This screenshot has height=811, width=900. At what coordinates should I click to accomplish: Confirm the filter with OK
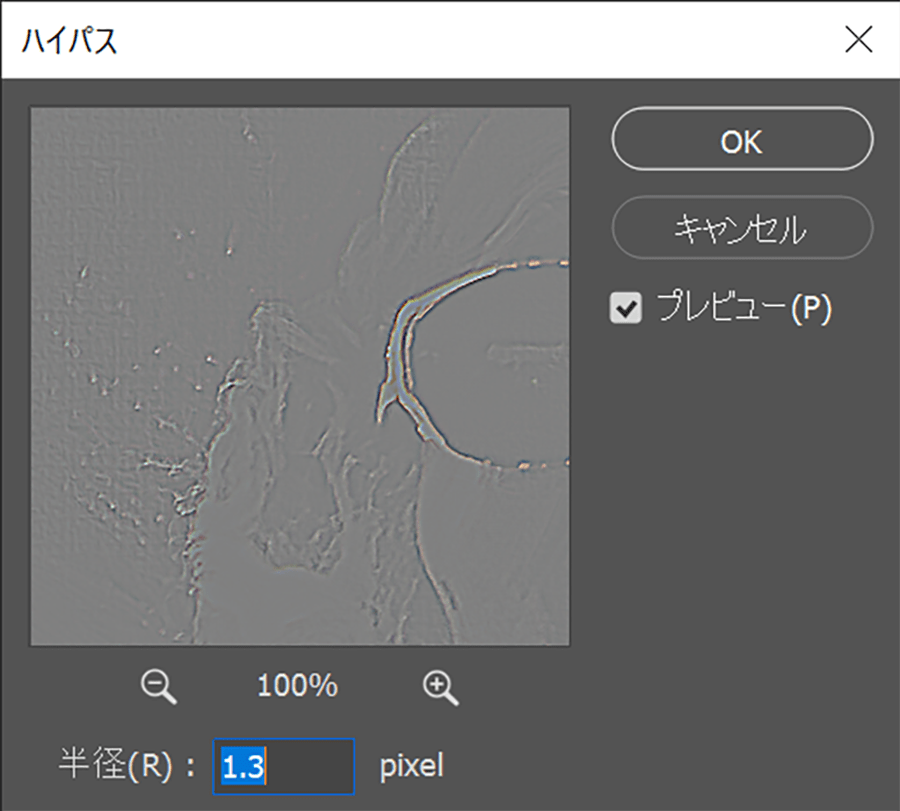742,139
